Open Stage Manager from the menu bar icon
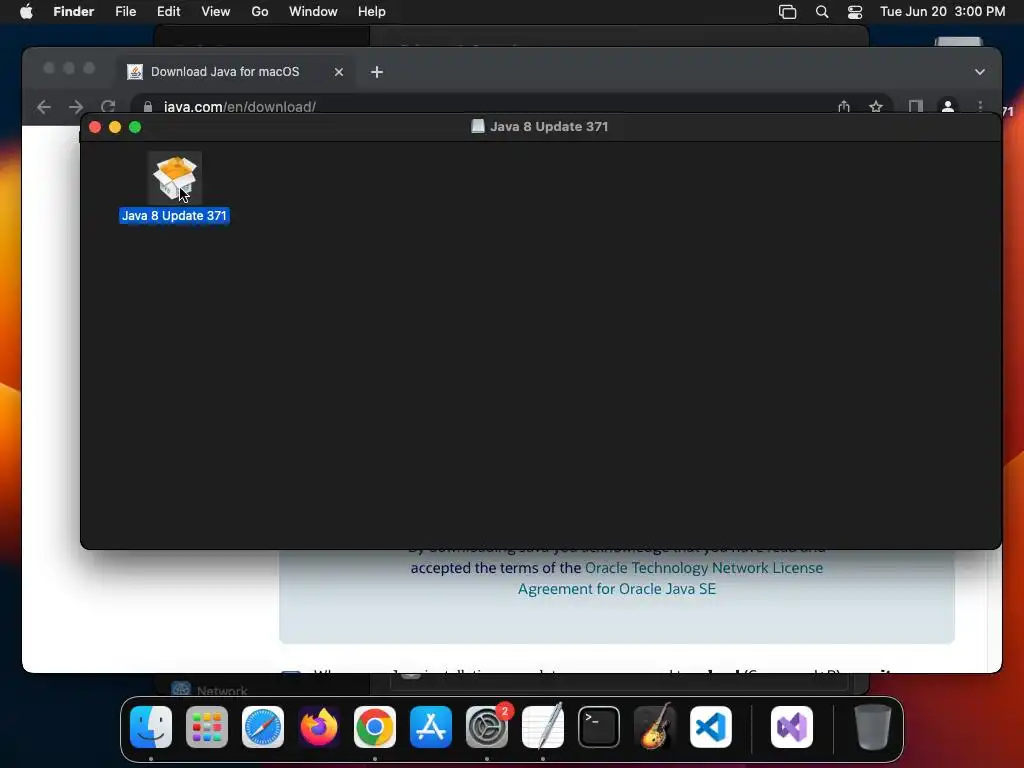 [788, 12]
